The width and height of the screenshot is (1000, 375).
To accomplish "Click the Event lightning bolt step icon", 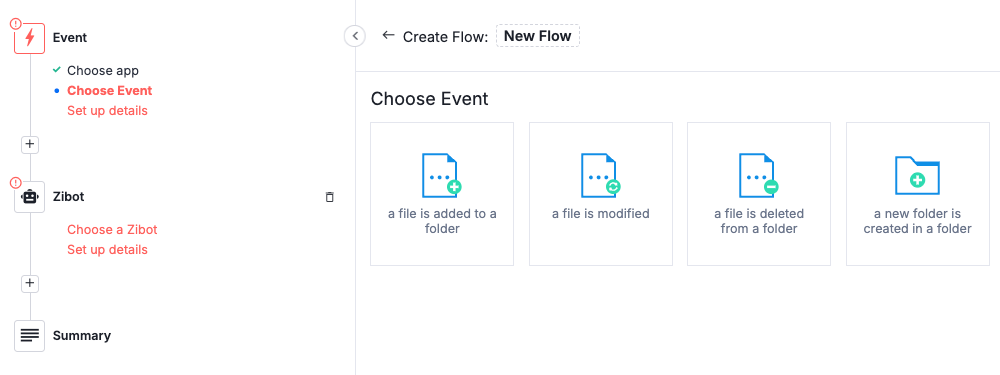I will (x=30, y=38).
